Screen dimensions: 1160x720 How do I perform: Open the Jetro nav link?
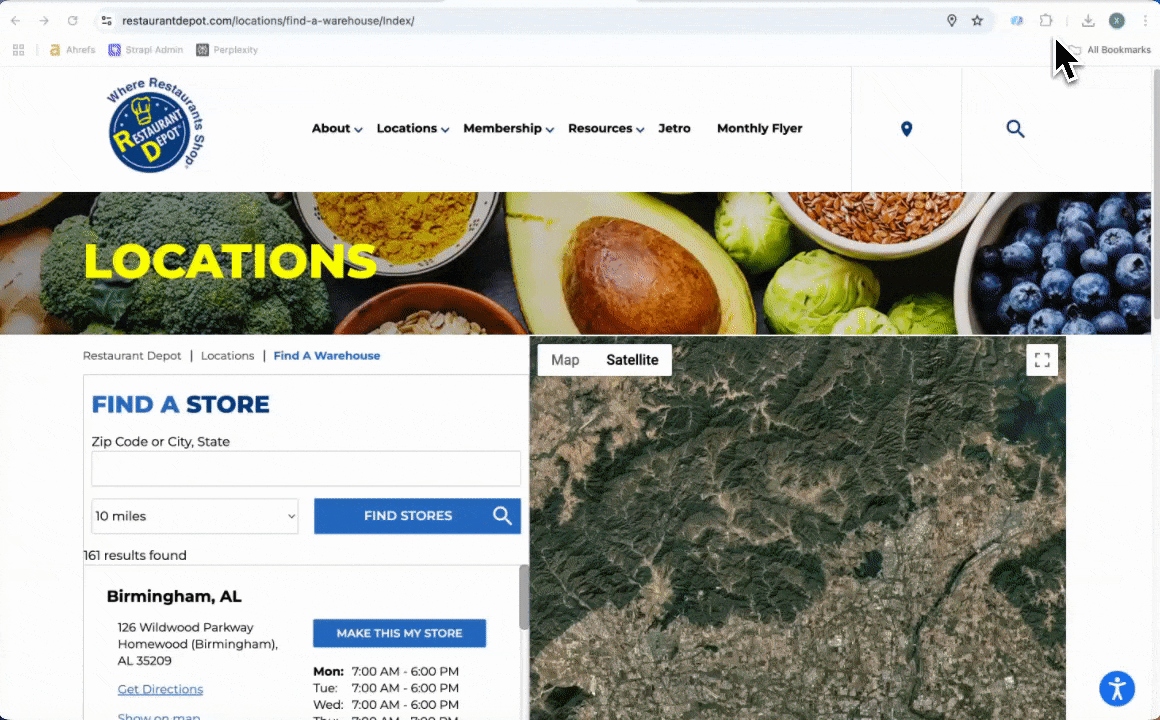pos(674,129)
